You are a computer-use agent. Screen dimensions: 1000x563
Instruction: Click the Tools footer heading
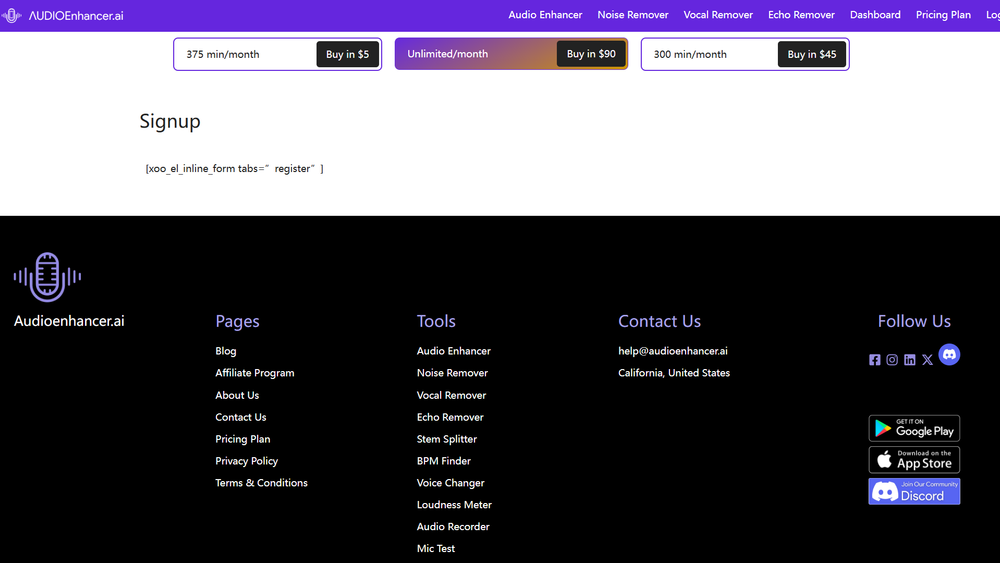pyautogui.click(x=436, y=321)
